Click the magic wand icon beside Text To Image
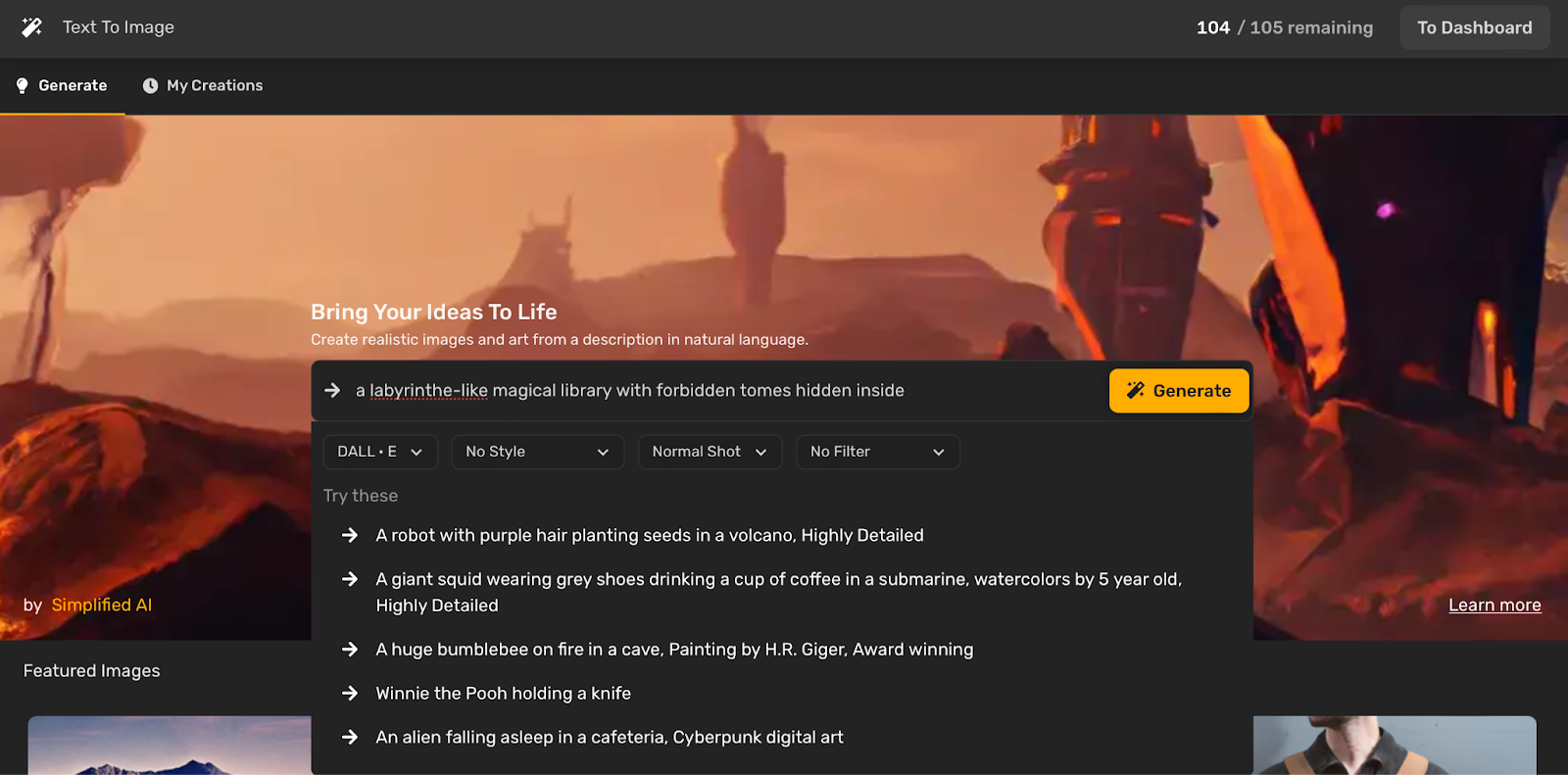Image resolution: width=1568 pixels, height=775 pixels. click(x=32, y=27)
